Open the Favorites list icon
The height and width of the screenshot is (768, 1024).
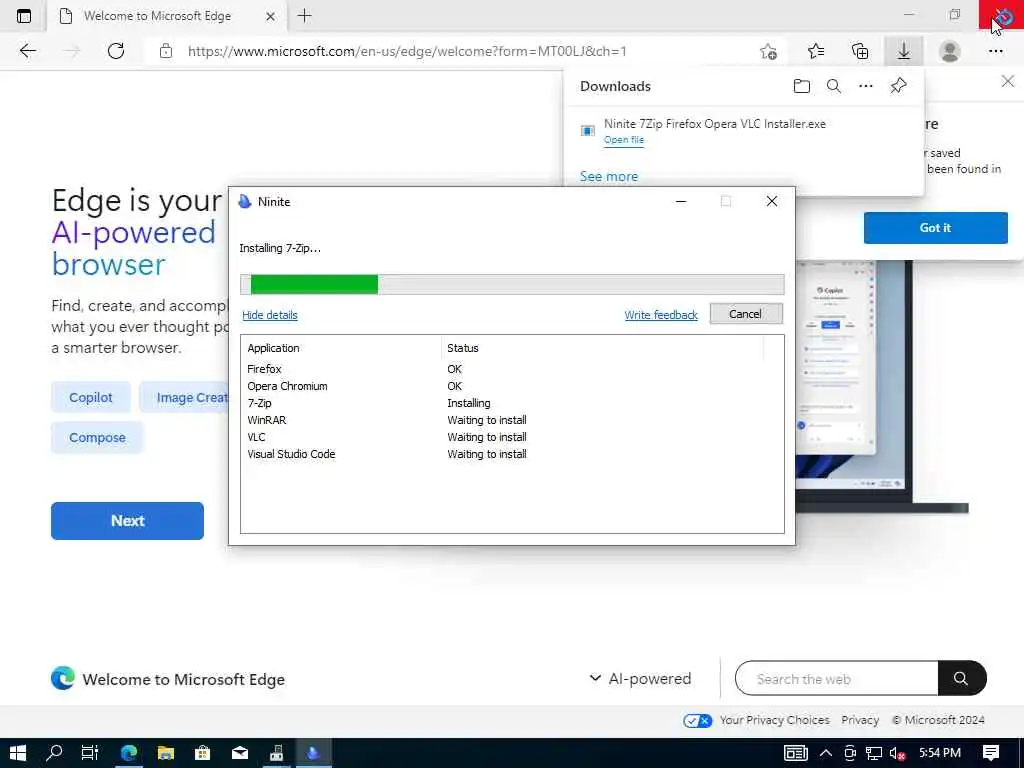point(816,51)
